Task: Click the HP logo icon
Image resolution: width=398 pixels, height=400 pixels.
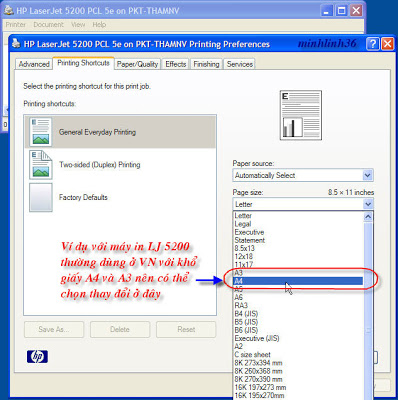Action: 37,357
